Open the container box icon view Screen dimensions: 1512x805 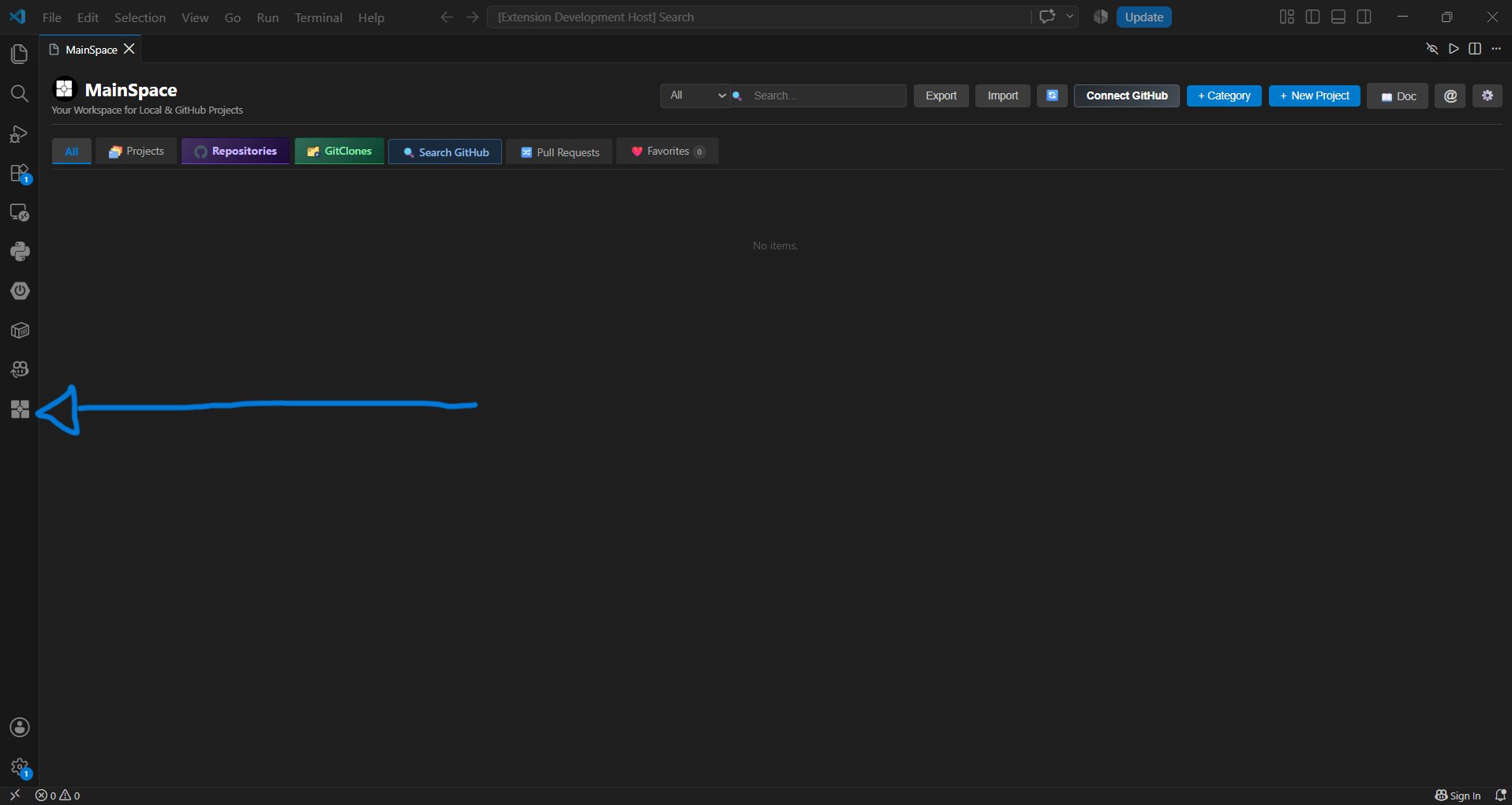coord(20,331)
